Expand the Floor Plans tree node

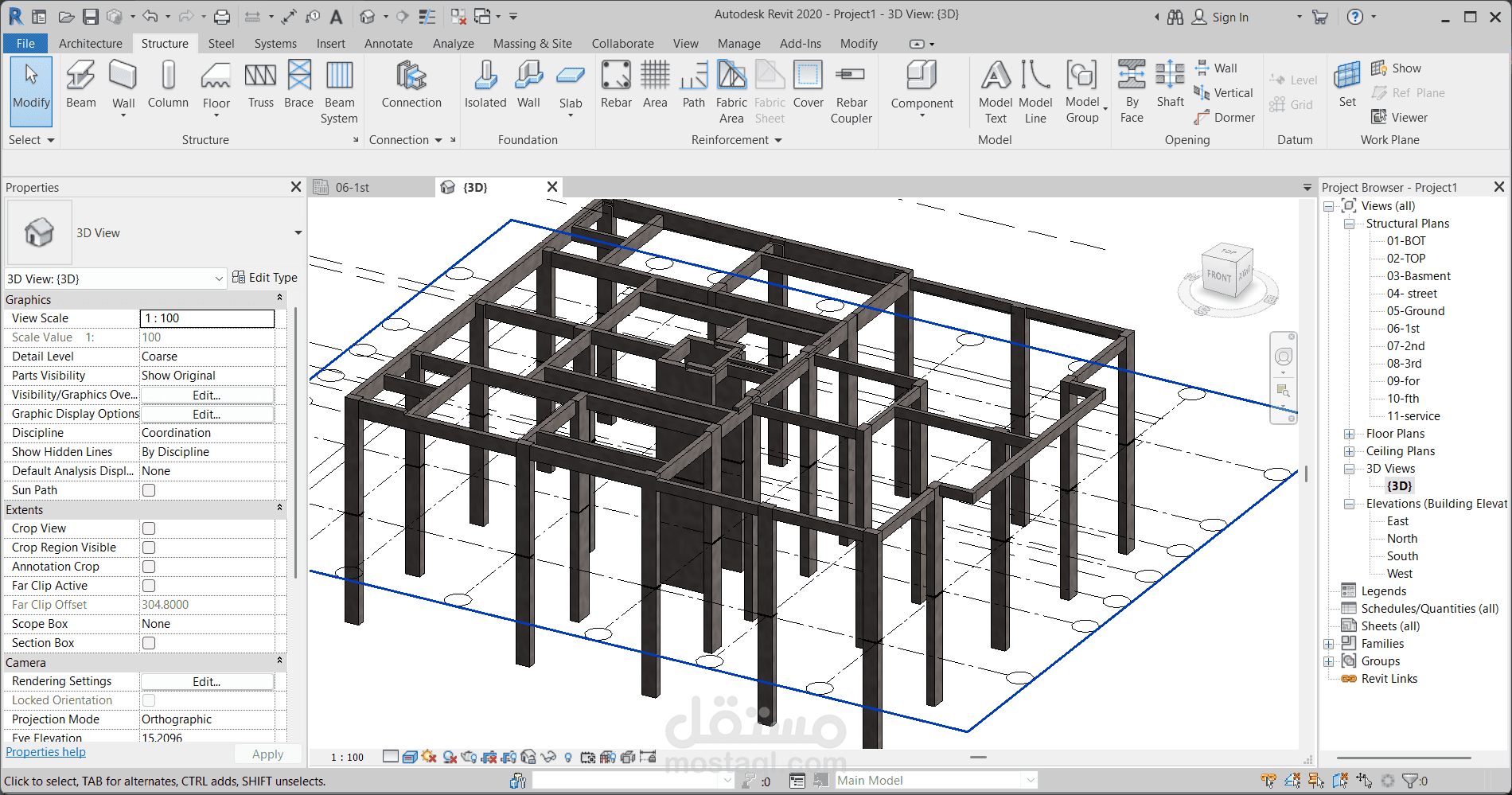1350,434
